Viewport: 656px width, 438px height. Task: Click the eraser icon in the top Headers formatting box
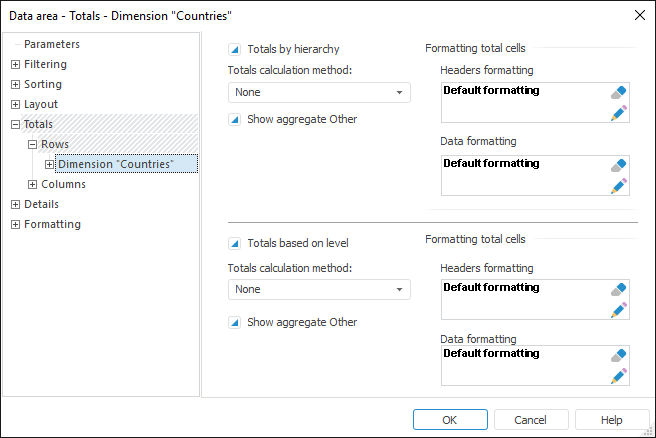[x=619, y=92]
